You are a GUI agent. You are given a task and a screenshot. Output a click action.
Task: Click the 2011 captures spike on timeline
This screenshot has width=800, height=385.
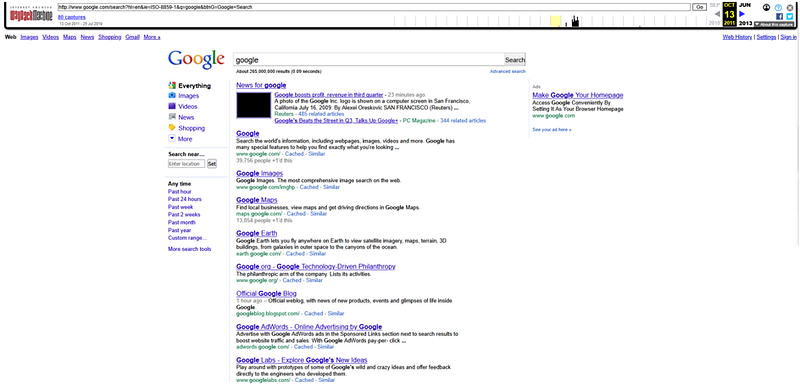coord(575,21)
